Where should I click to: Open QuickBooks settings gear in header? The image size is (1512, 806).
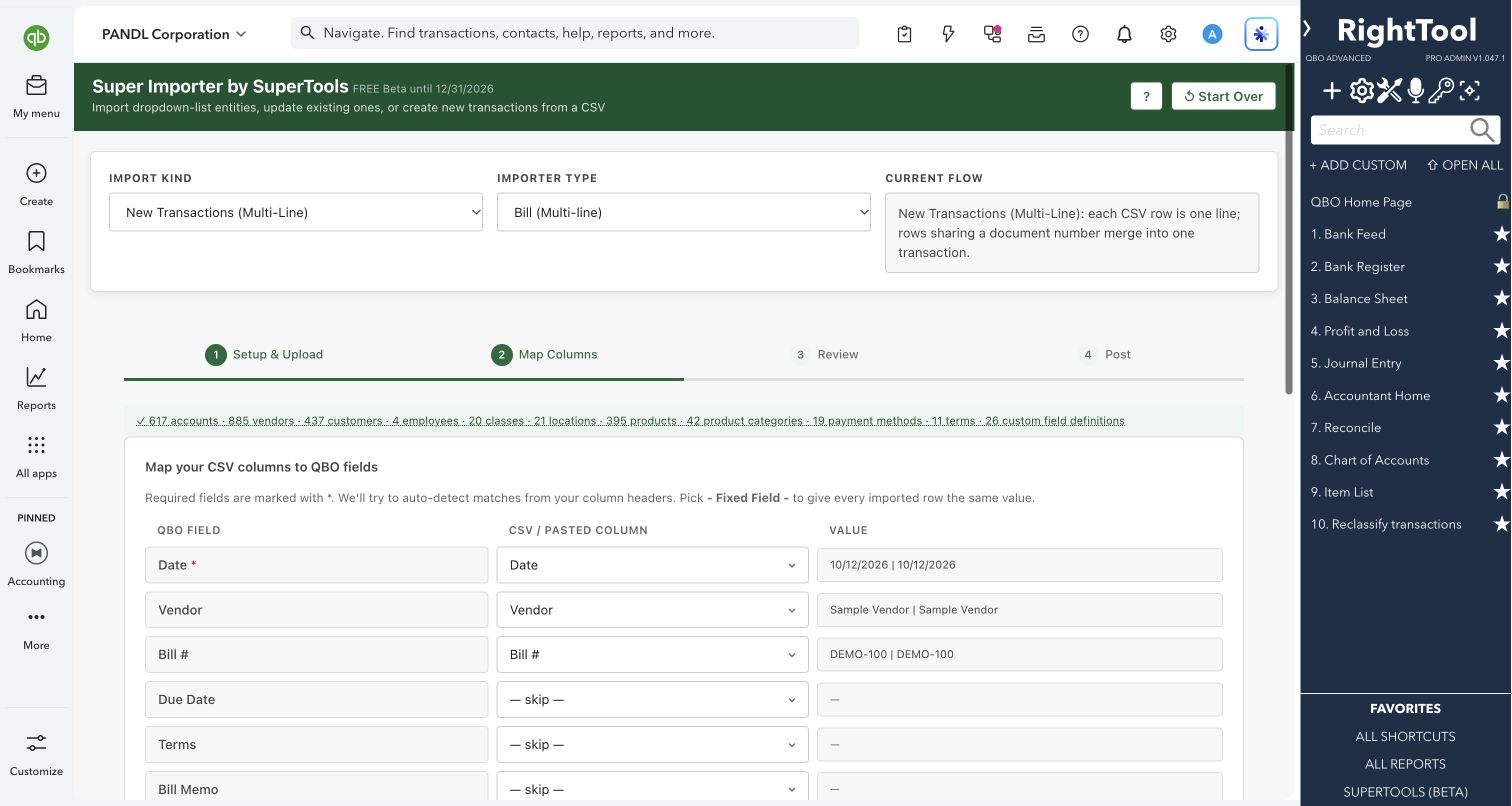[1168, 34]
